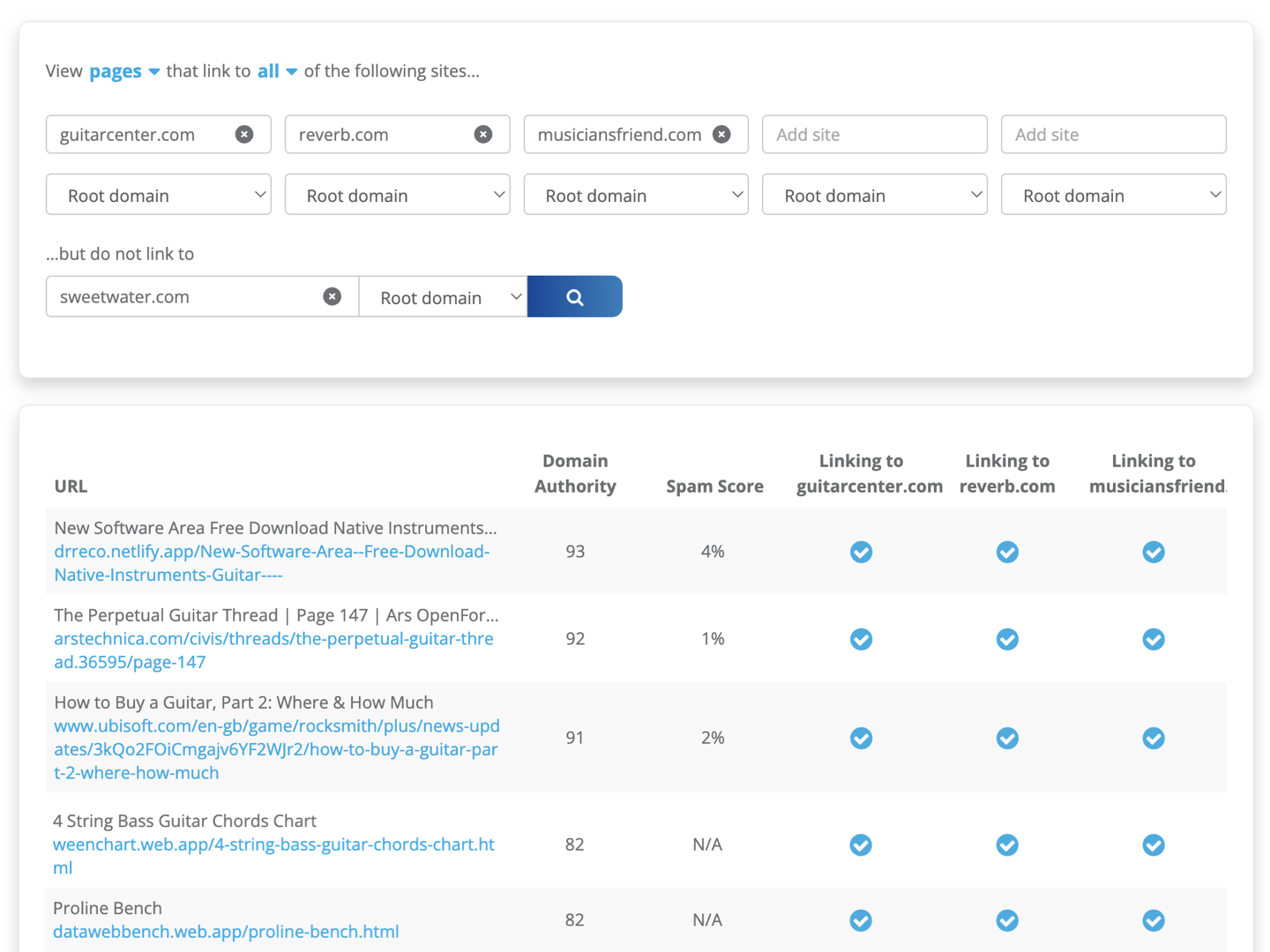Open the ubisoft.com rocksmith article link
Viewport: 1270px width, 952px height.
coord(277,749)
